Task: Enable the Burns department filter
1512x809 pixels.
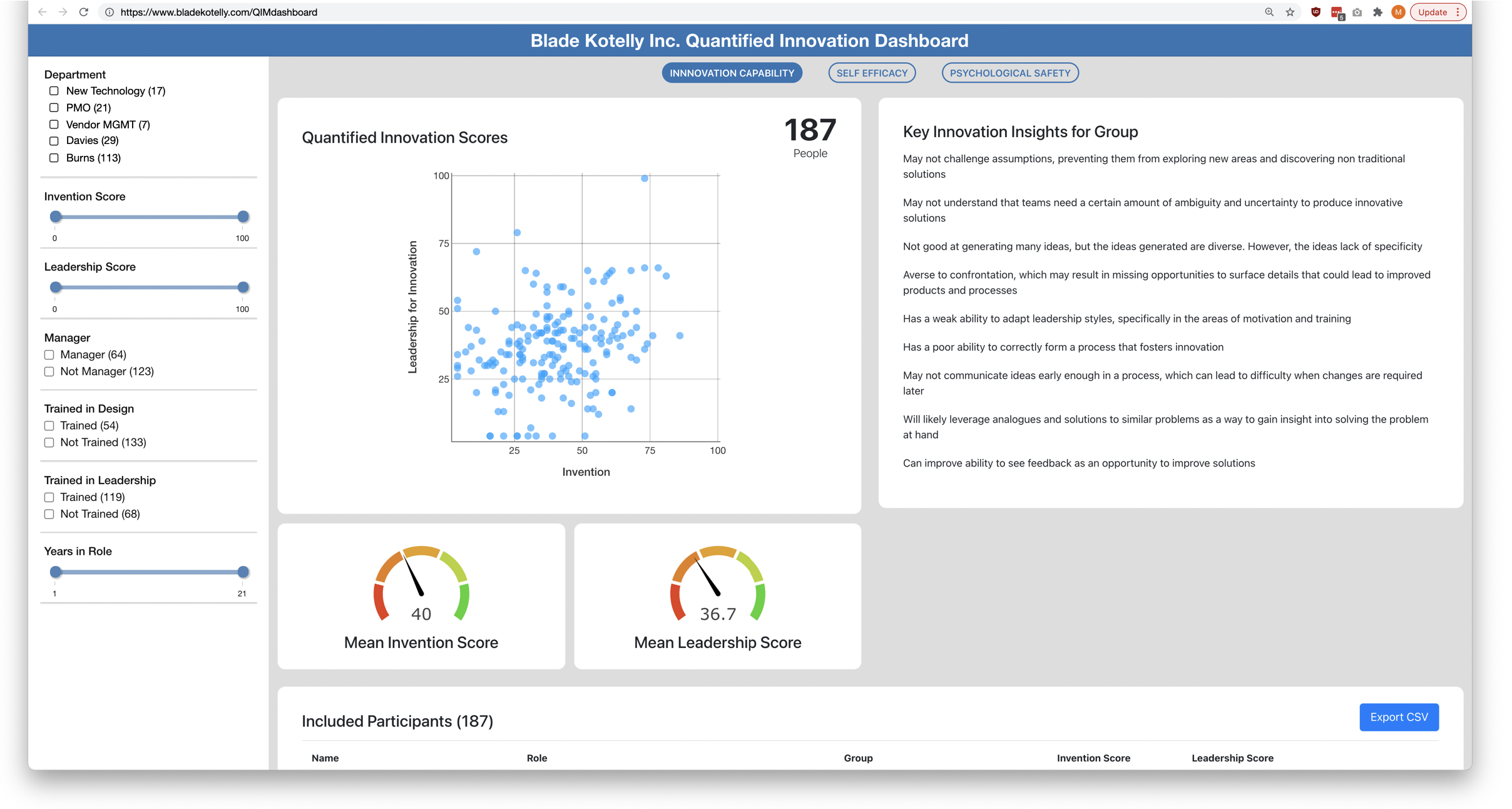Action: [54, 158]
